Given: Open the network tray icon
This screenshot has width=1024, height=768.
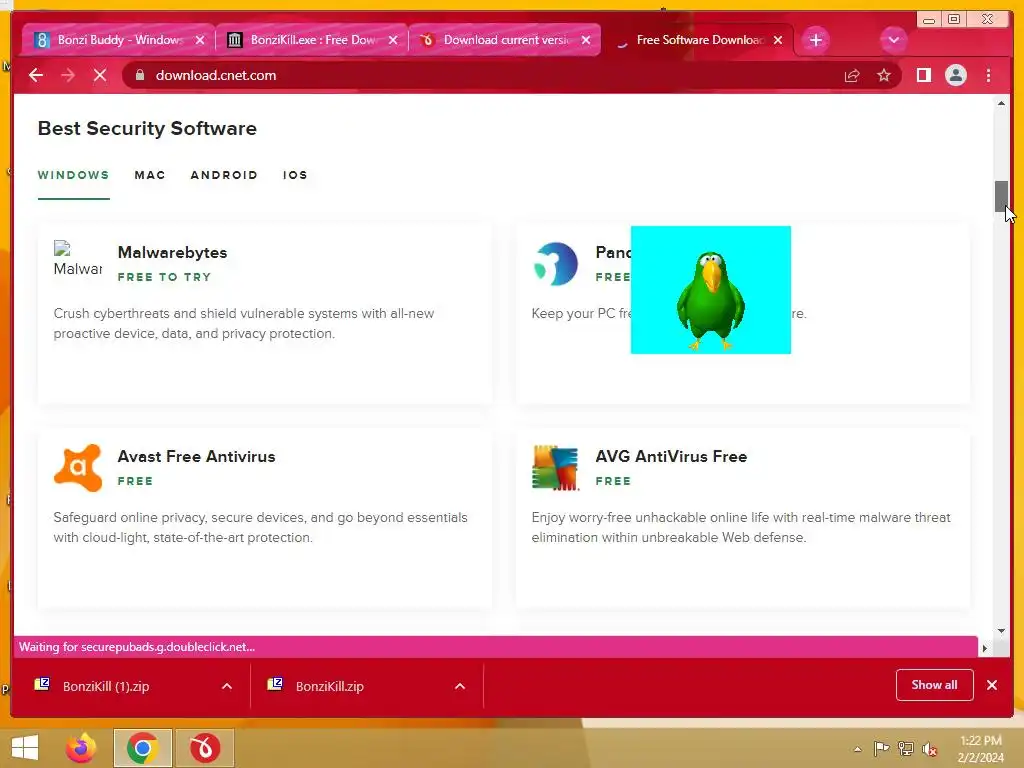Looking at the screenshot, I should point(906,749).
